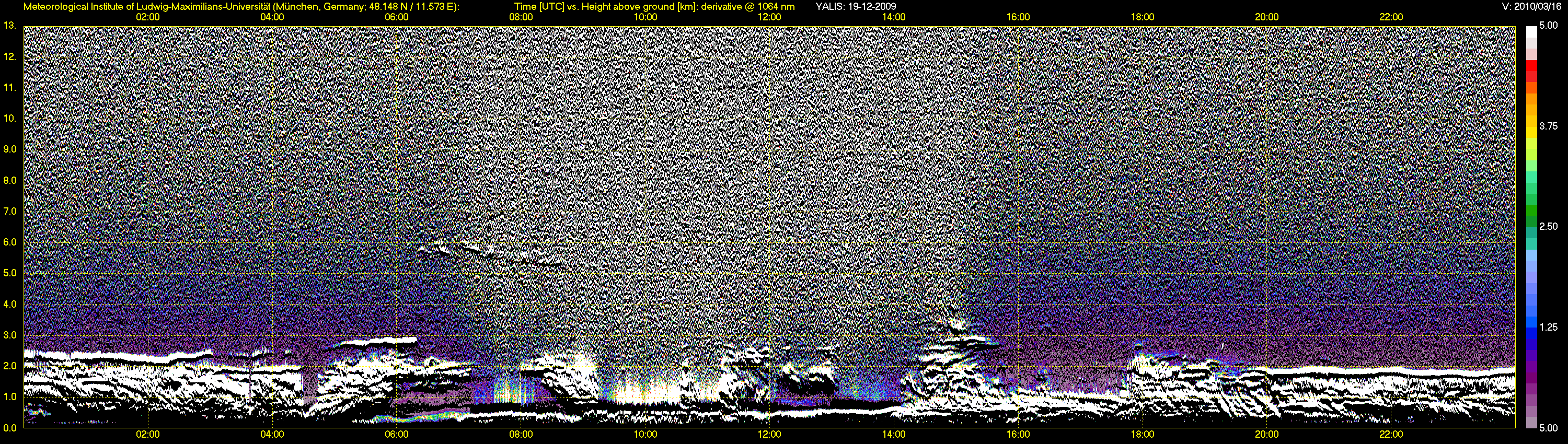Click the '8.0' height axis label
Image resolution: width=1568 pixels, height=444 pixels.
click(10, 180)
